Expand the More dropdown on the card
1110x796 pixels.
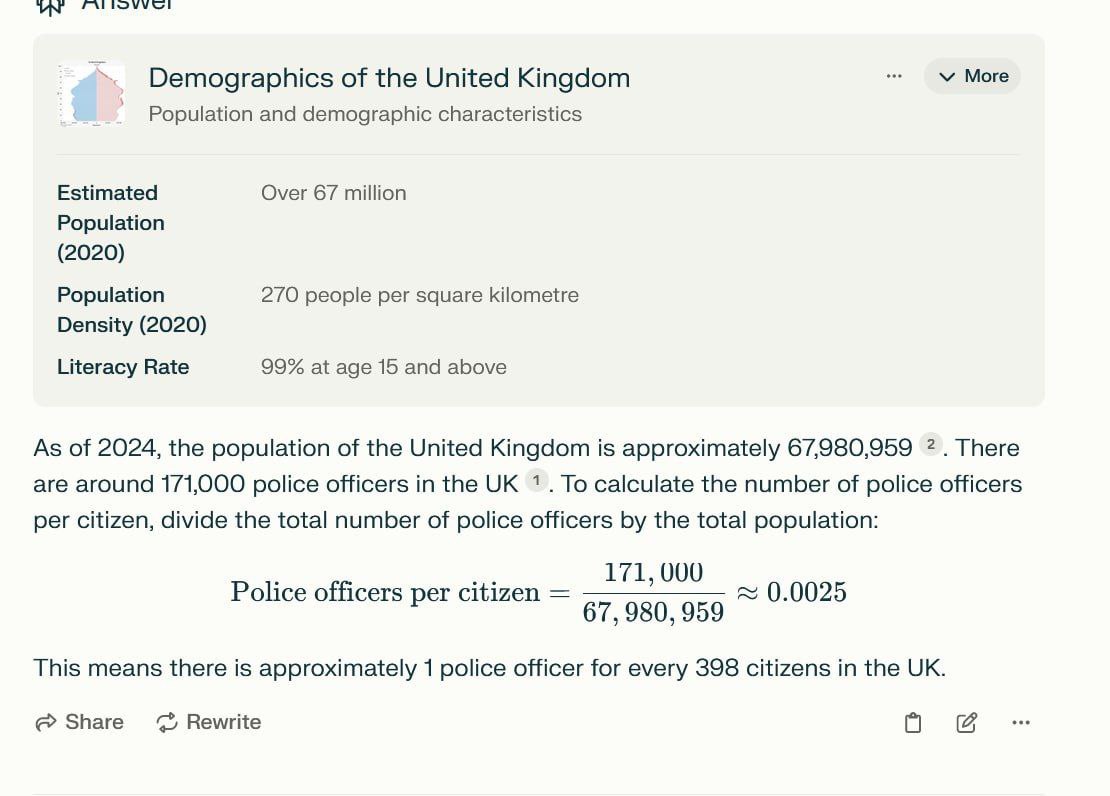click(972, 76)
